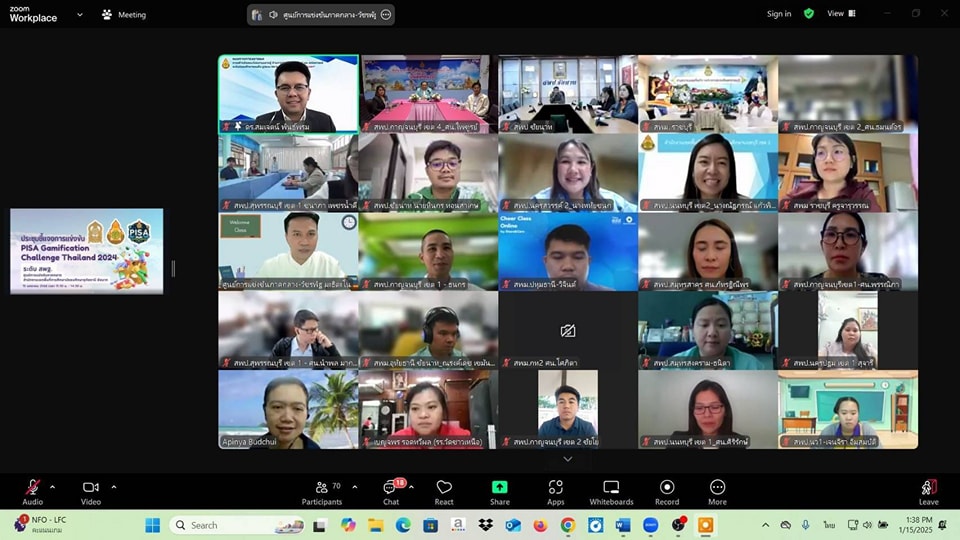Open Task View on the taskbar

coord(320,525)
